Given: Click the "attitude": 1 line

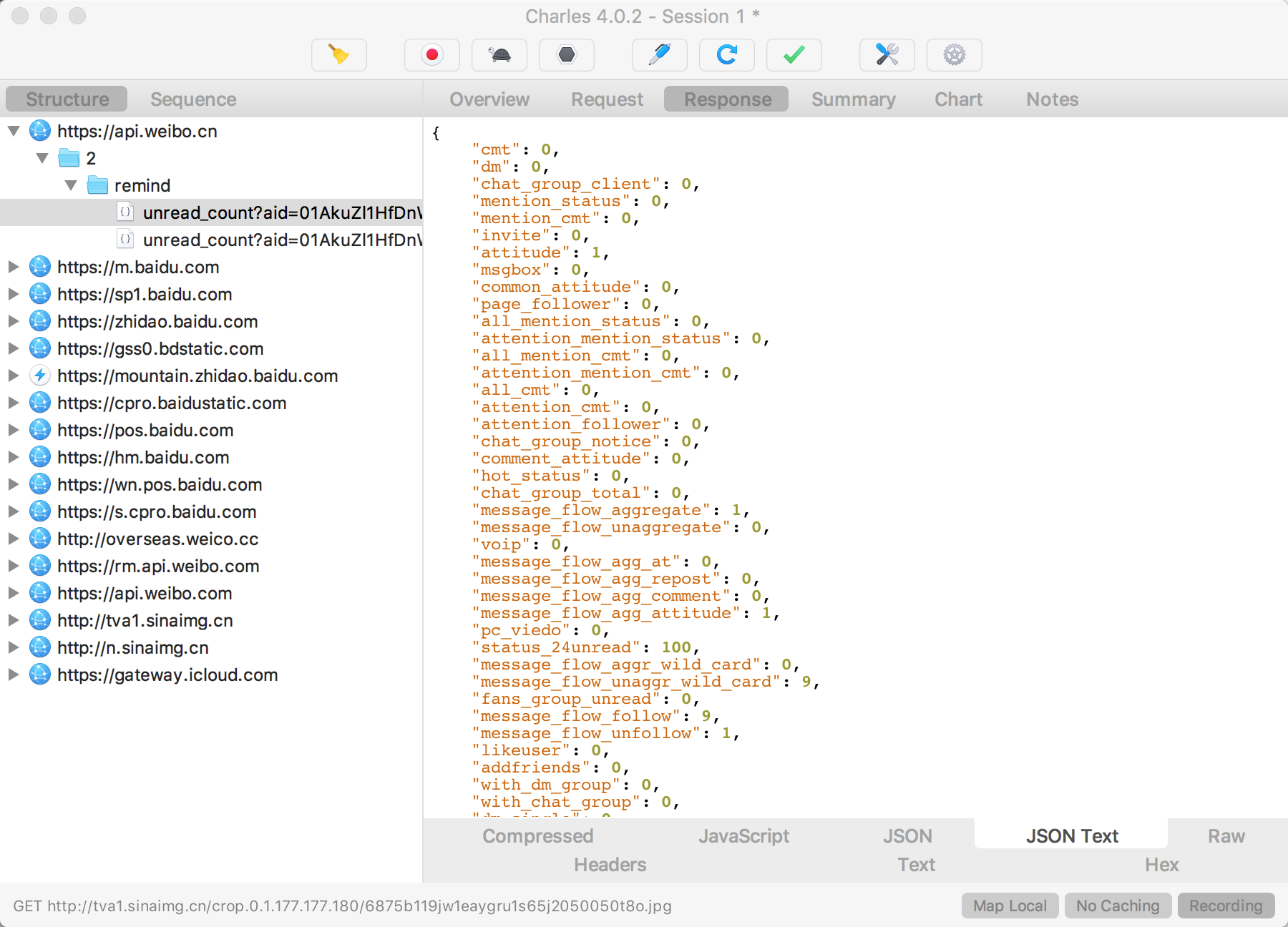Looking at the screenshot, I should 540,252.
